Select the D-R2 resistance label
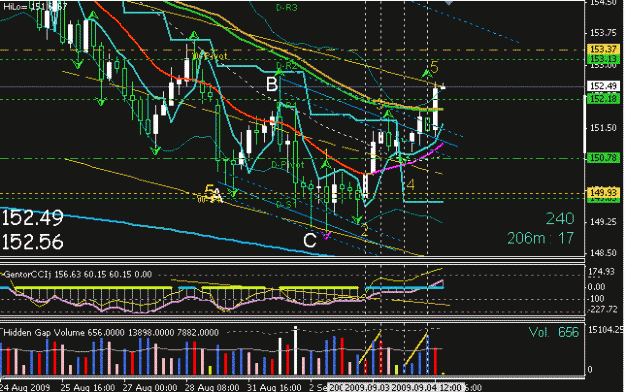Screen dimensions: 625x392 click(287, 66)
